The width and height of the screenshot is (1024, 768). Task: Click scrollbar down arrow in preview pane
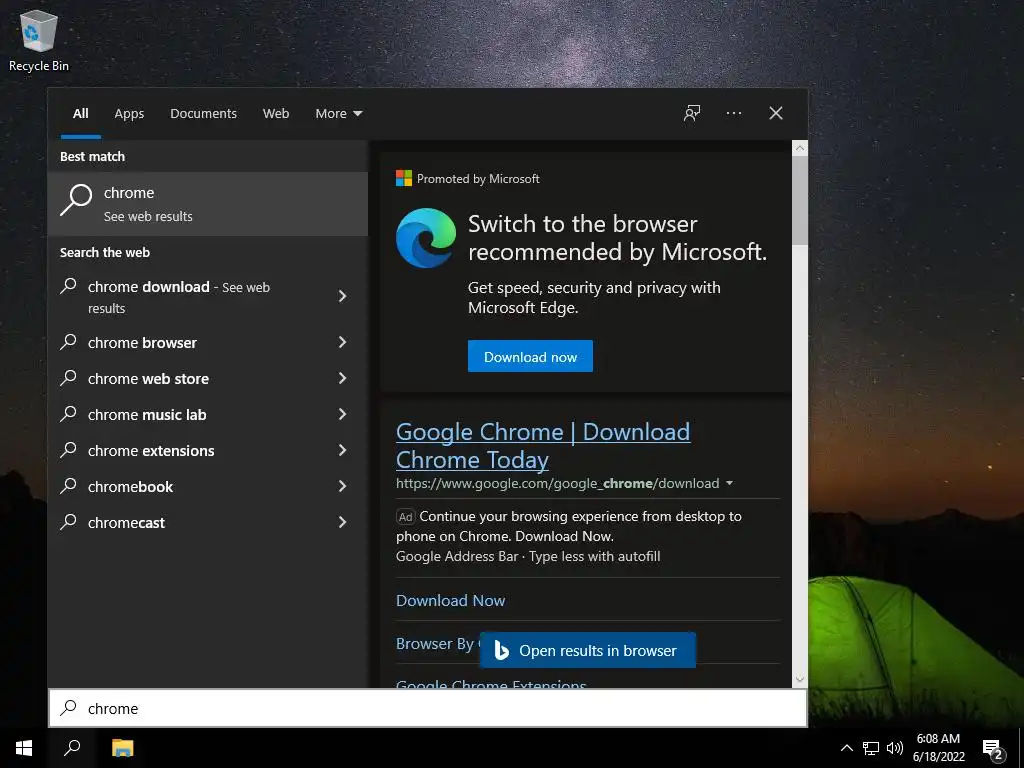799,679
